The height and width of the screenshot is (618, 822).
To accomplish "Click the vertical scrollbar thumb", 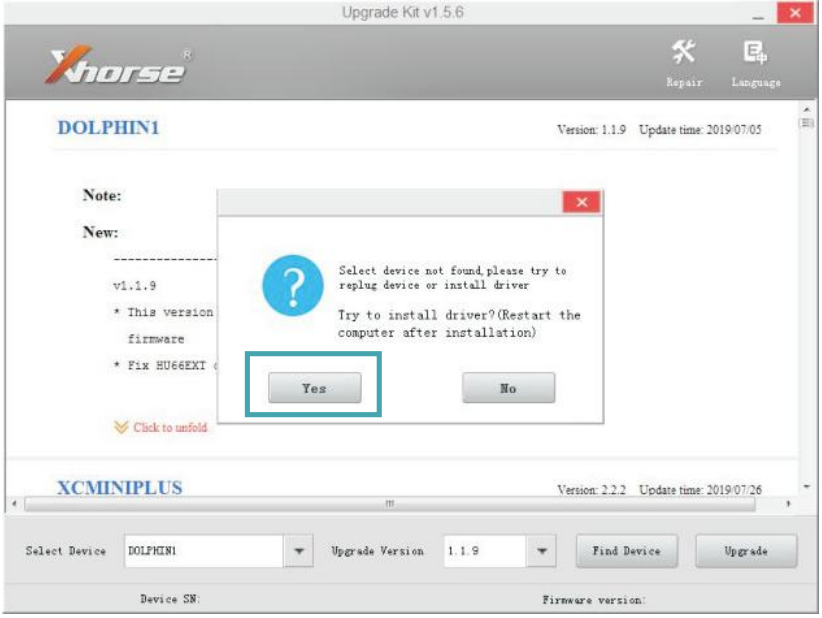I will (x=807, y=123).
